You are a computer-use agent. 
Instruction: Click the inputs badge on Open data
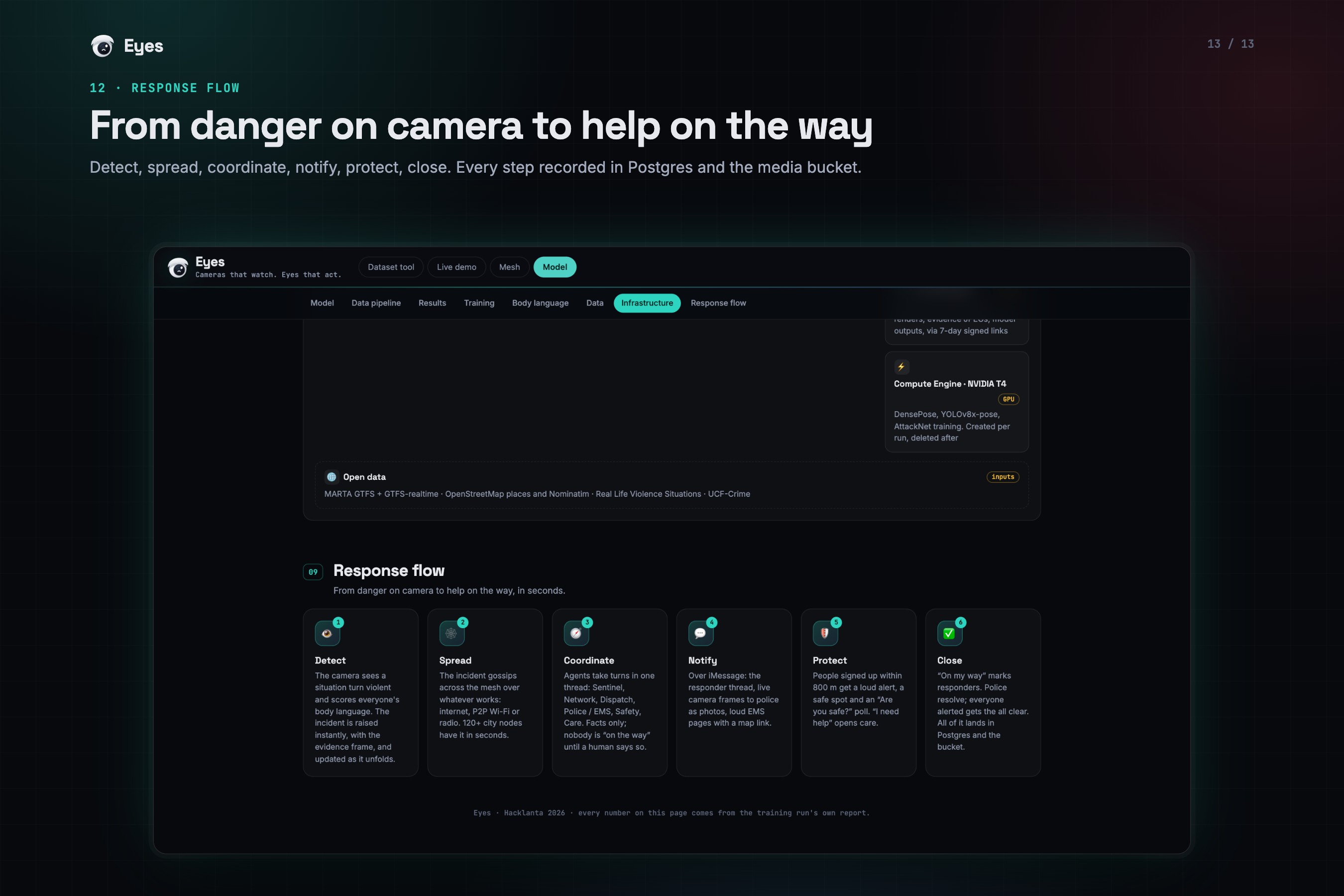click(1003, 476)
